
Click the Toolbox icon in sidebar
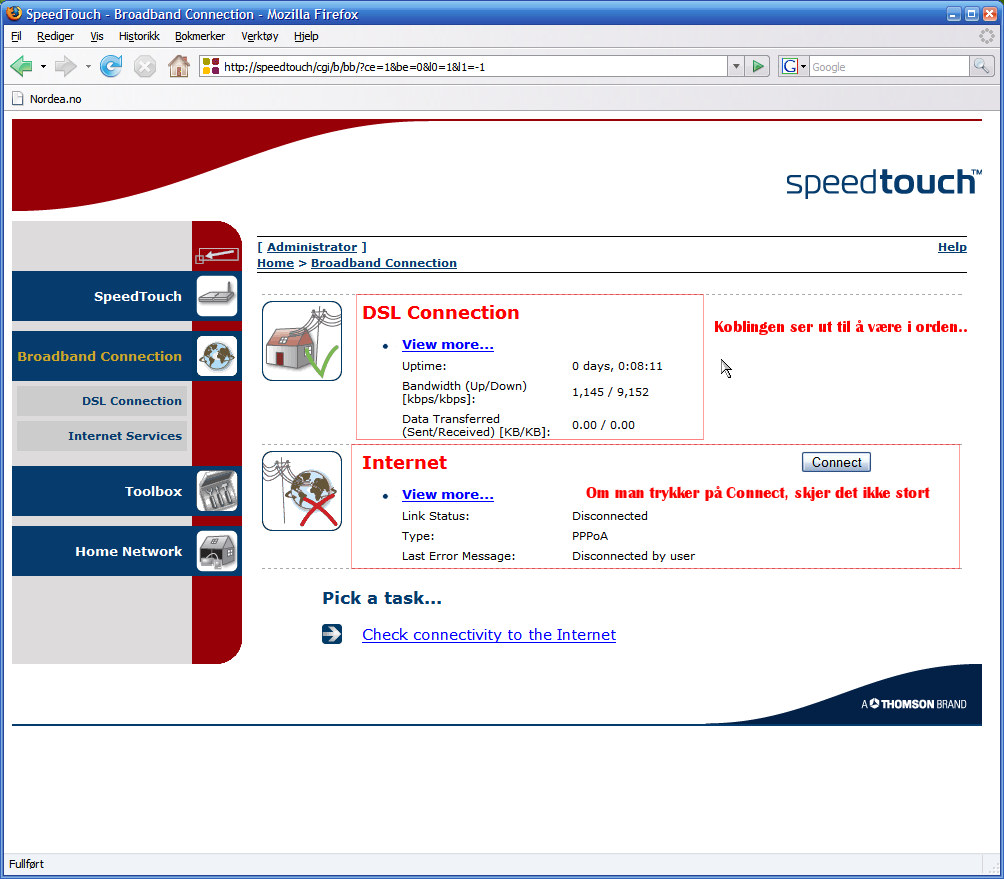tap(217, 491)
